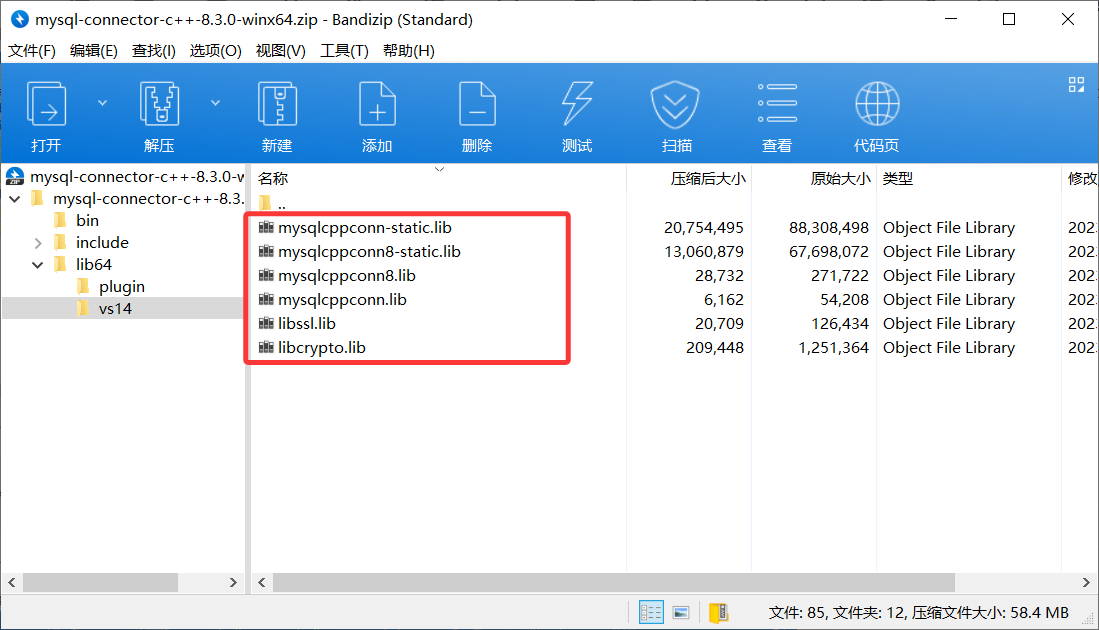
Task: Switch to details list view in status bar
Action: (x=651, y=612)
